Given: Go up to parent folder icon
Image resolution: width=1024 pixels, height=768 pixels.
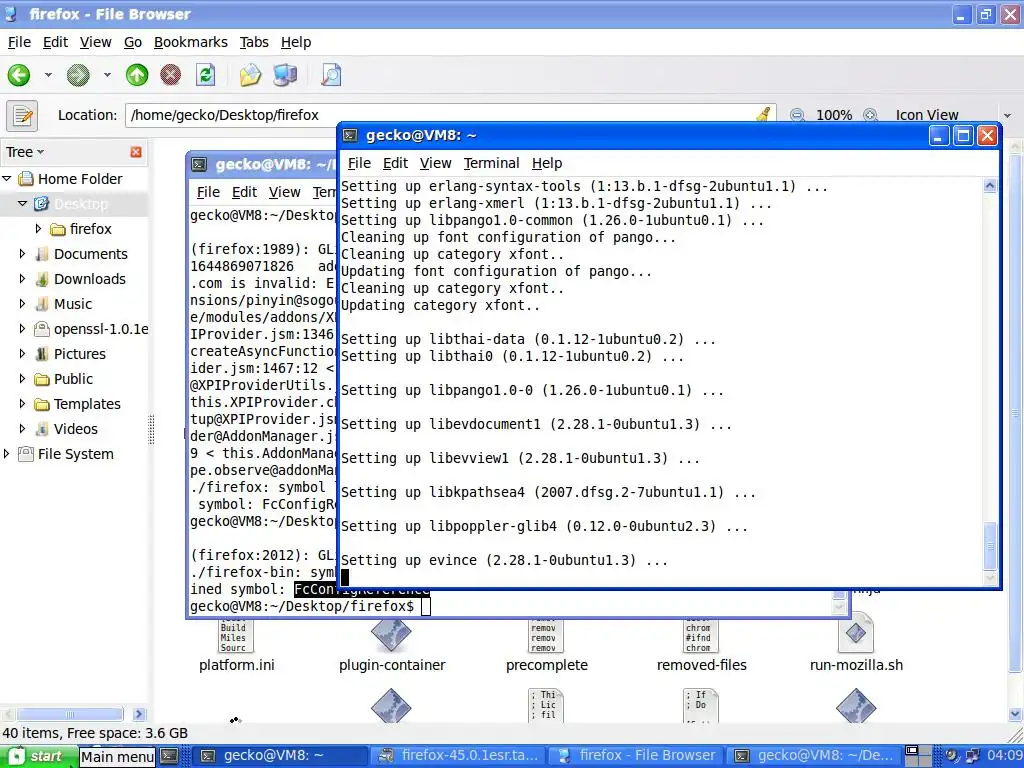Looking at the screenshot, I should 136,75.
